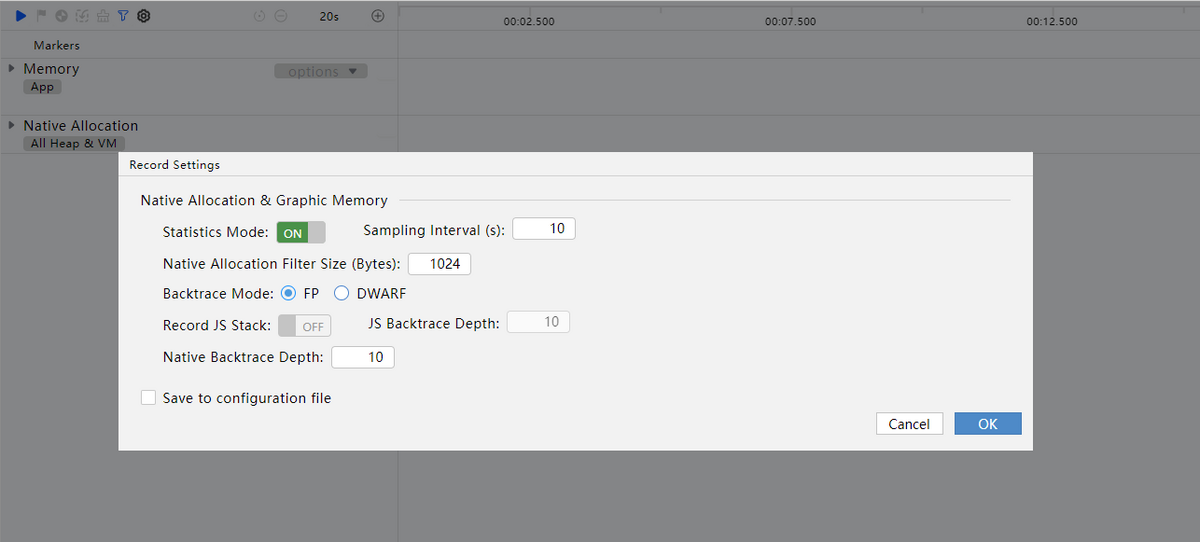Click the zoom in plus icon

(x=377, y=16)
